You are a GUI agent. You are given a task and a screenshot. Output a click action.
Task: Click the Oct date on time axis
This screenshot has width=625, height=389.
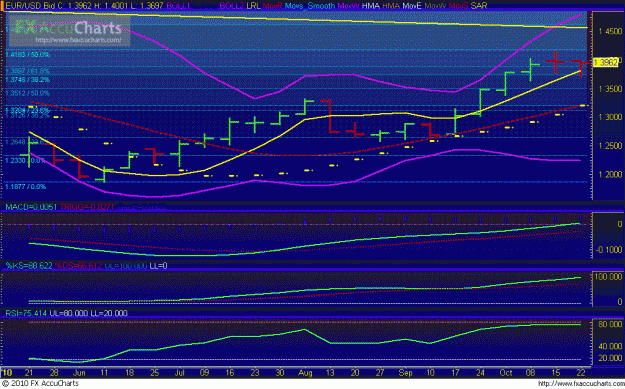[x=506, y=373]
